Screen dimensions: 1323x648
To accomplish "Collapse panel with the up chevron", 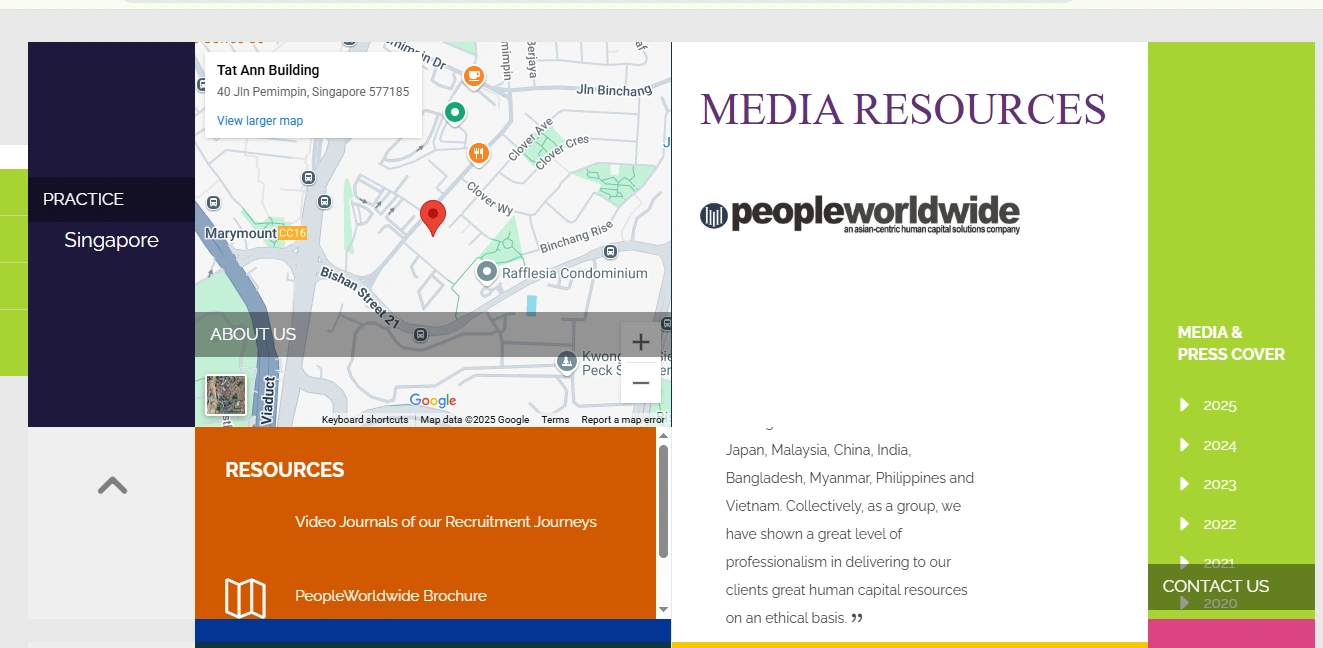I will click(x=112, y=486).
